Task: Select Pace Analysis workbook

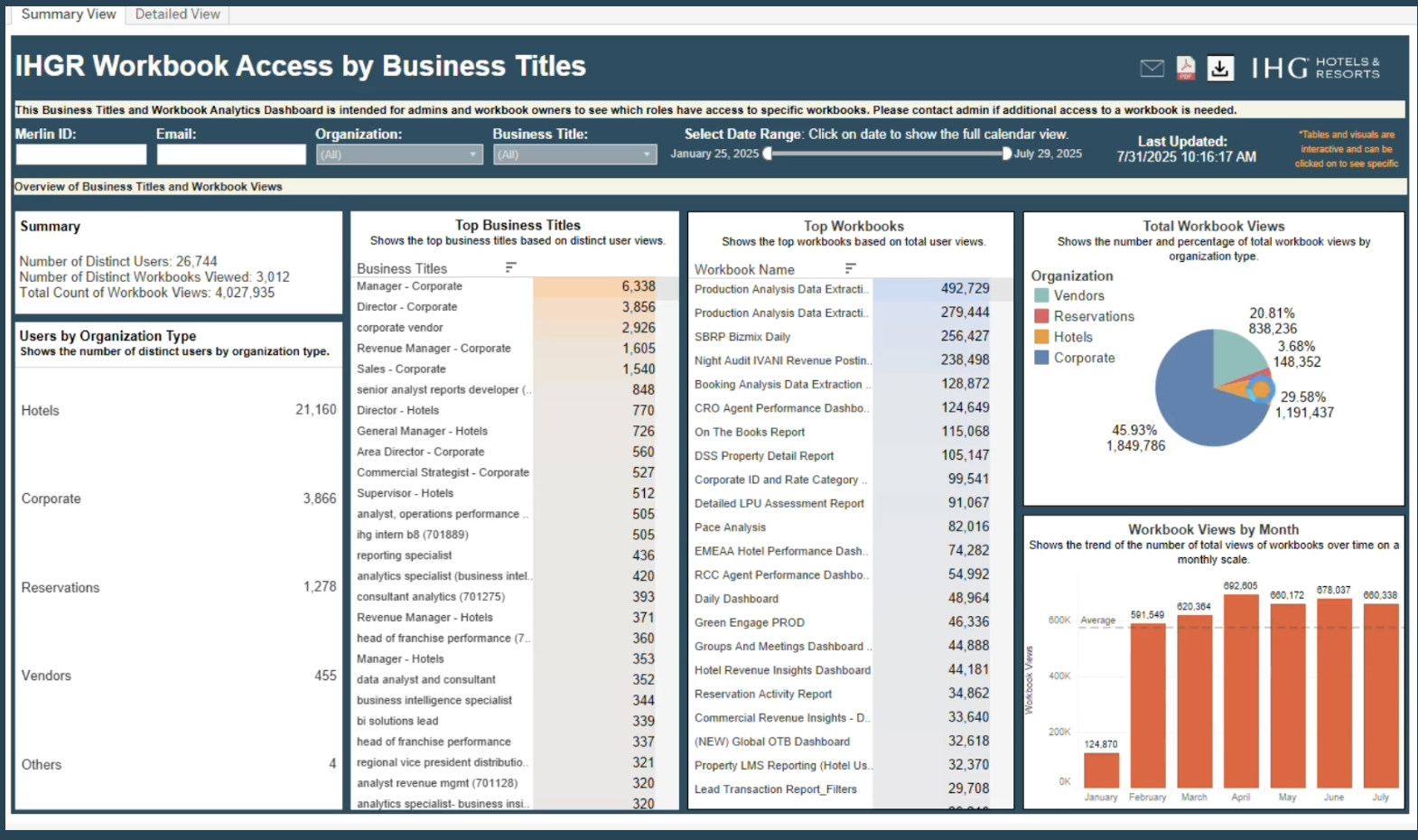Action: [x=730, y=527]
